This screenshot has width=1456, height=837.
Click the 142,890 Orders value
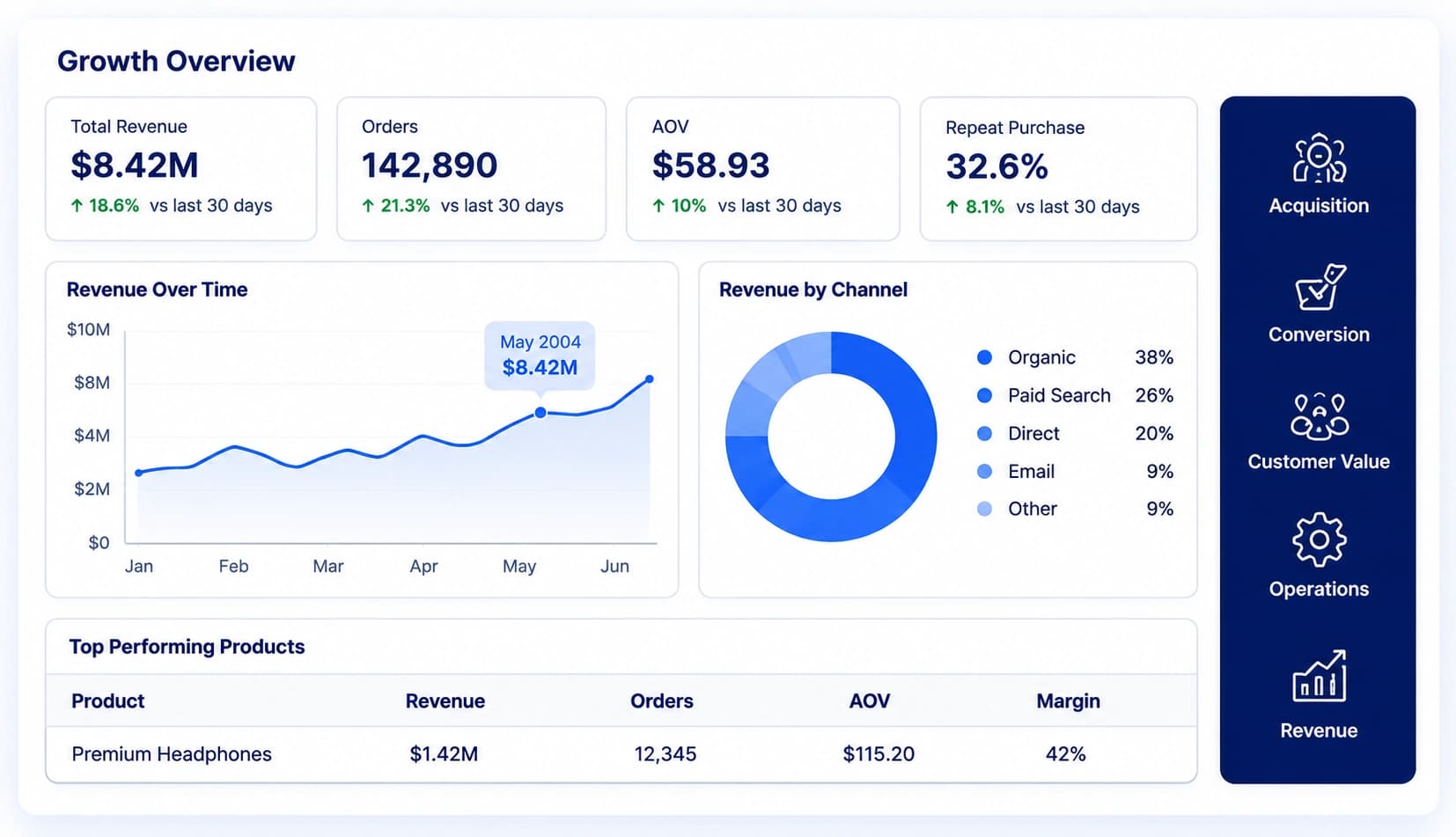click(x=430, y=165)
